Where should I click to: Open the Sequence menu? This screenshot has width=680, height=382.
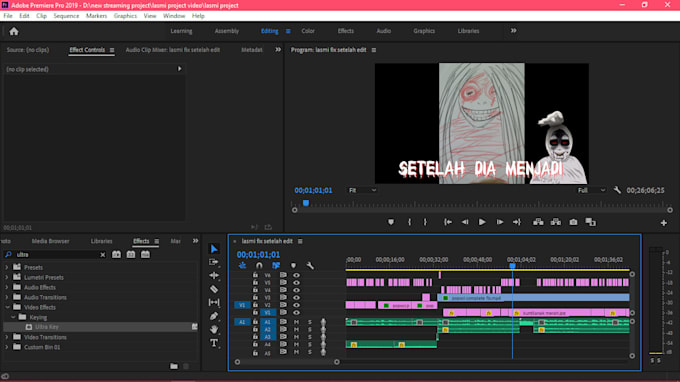click(x=66, y=16)
